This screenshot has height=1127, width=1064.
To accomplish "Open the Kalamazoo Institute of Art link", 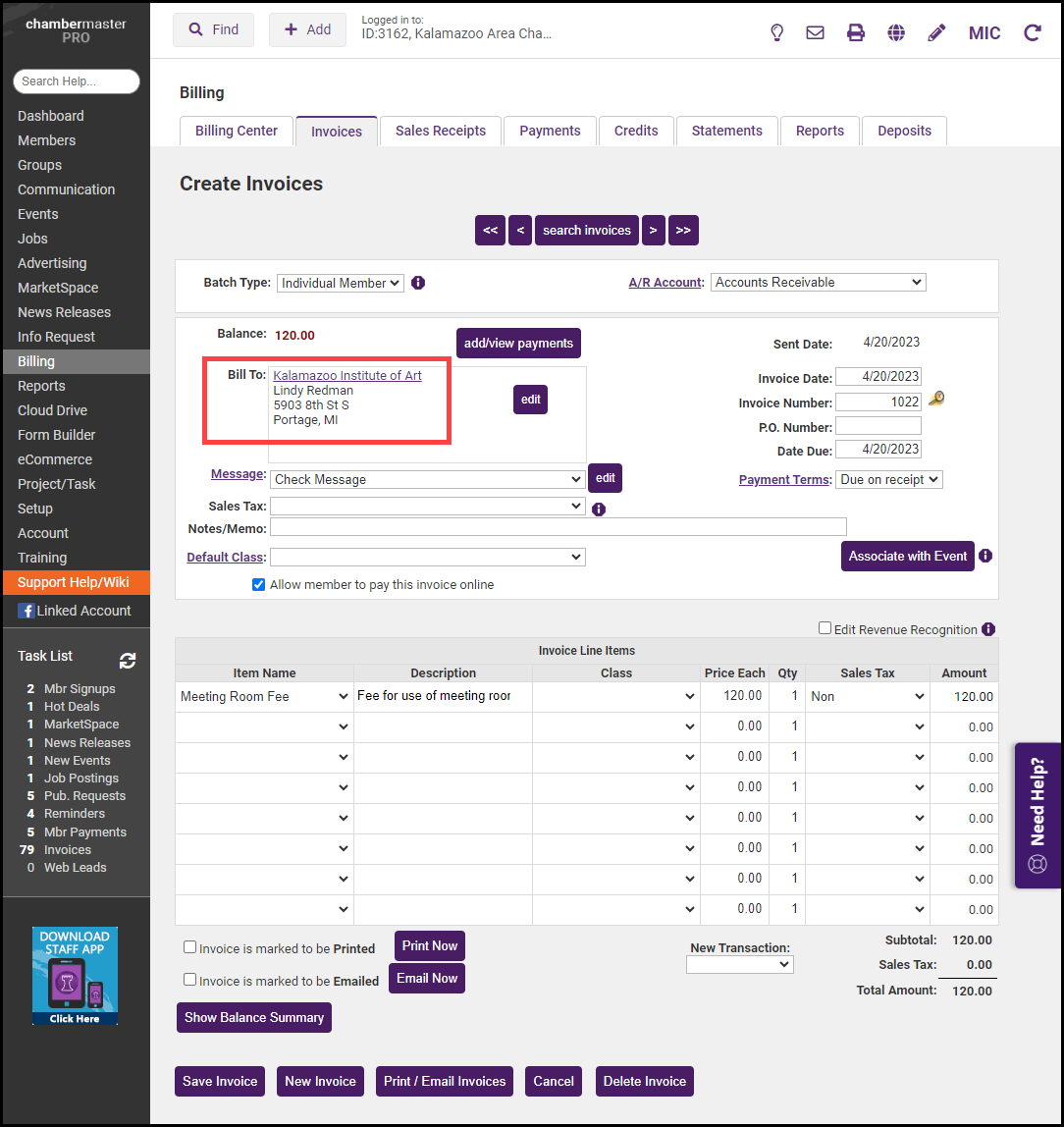I will (x=347, y=376).
